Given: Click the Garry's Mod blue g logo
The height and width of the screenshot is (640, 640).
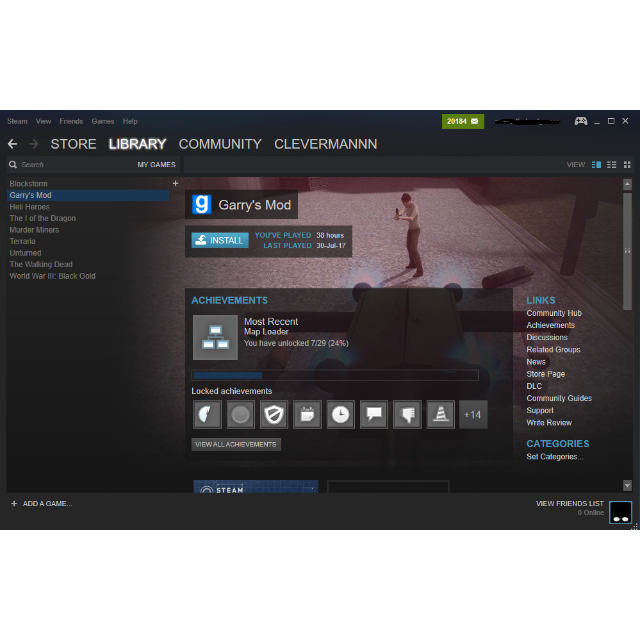Looking at the screenshot, I should [x=202, y=204].
